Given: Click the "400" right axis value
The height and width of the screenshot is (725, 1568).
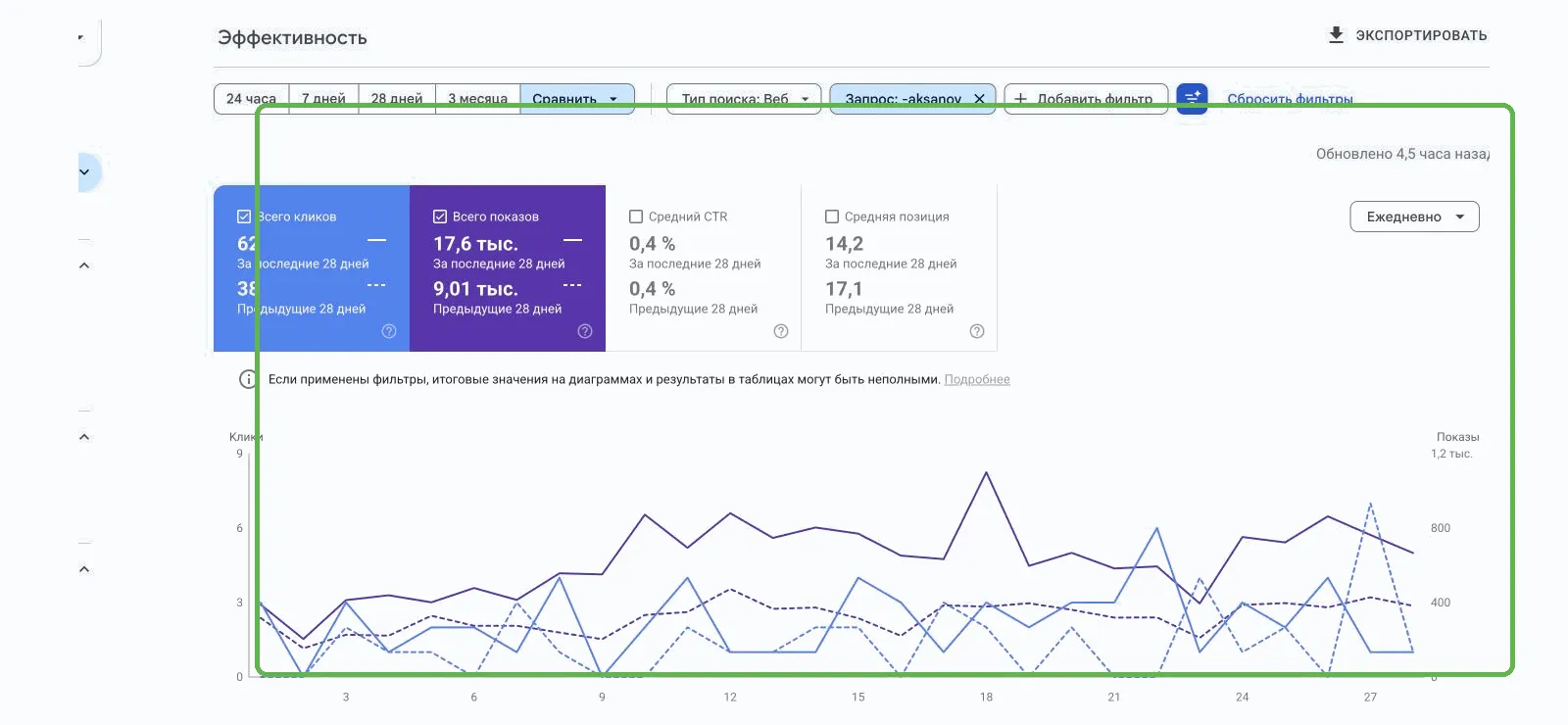Looking at the screenshot, I should (1440, 603).
